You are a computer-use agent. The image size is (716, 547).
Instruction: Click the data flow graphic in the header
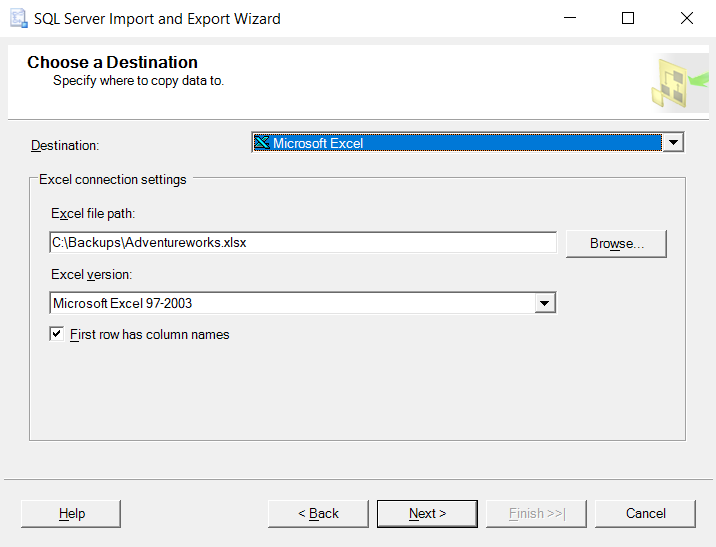click(x=679, y=83)
